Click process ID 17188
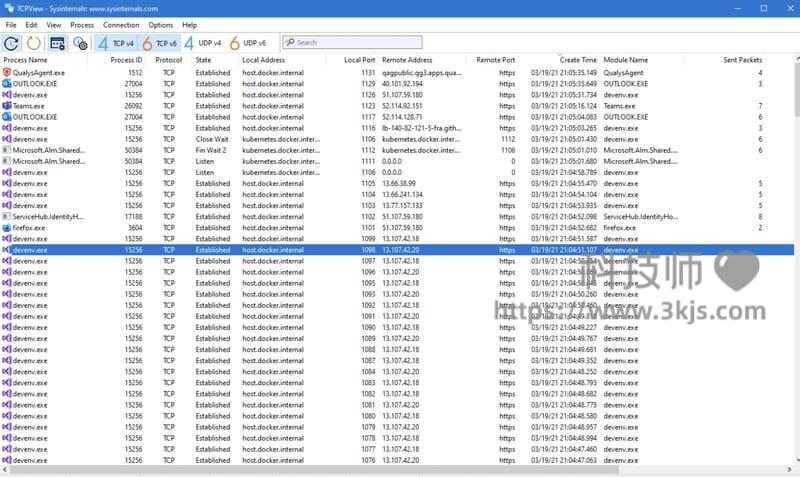The height and width of the screenshot is (477, 800). (x=134, y=217)
